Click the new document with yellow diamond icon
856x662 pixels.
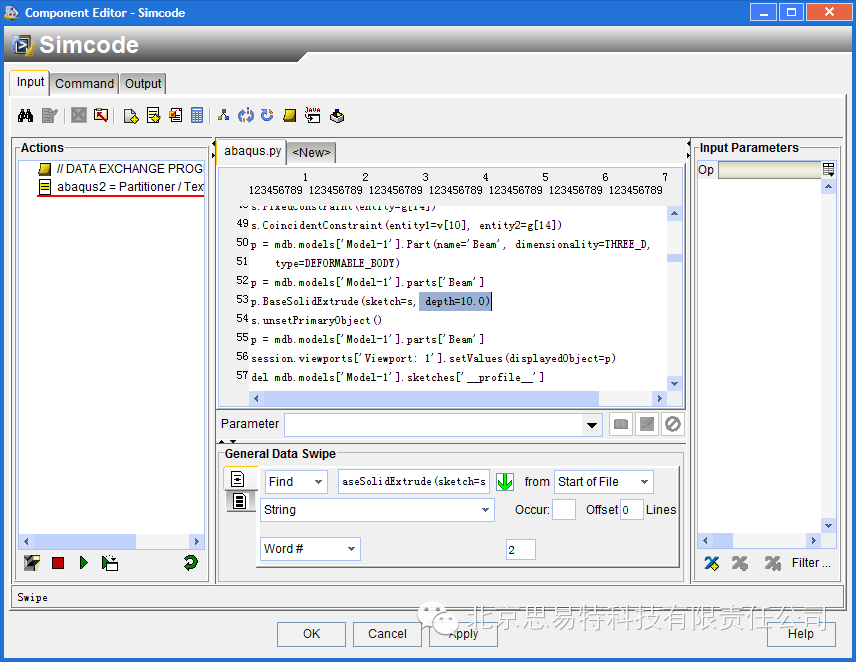click(x=131, y=116)
